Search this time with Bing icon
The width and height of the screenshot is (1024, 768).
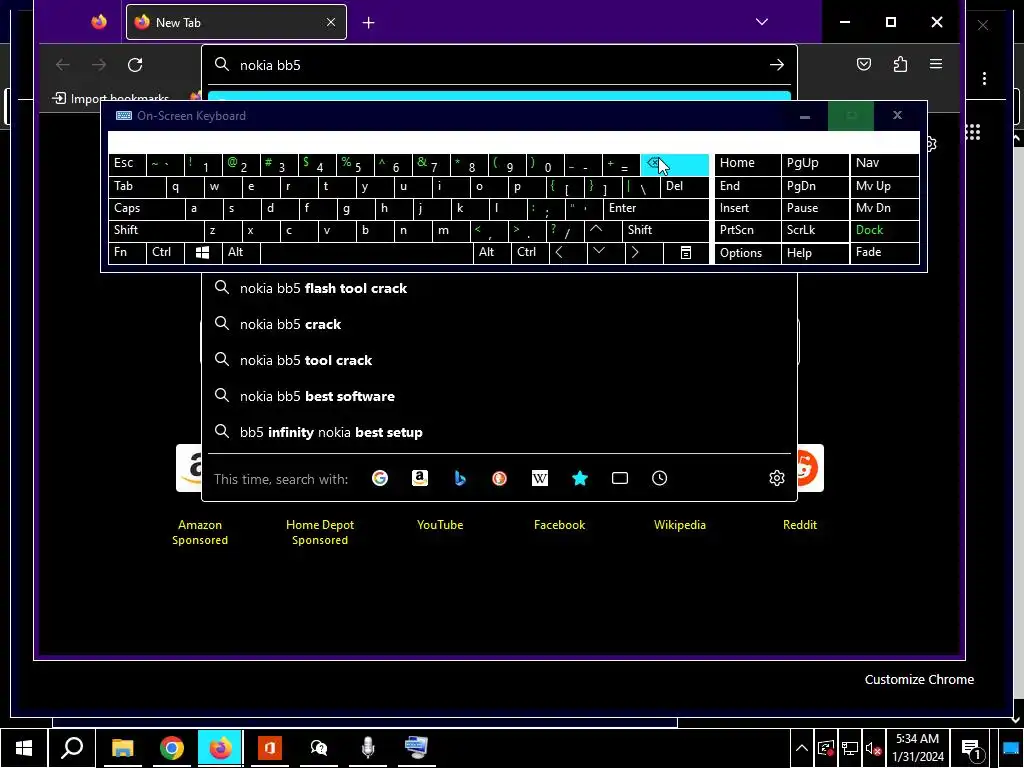(460, 478)
